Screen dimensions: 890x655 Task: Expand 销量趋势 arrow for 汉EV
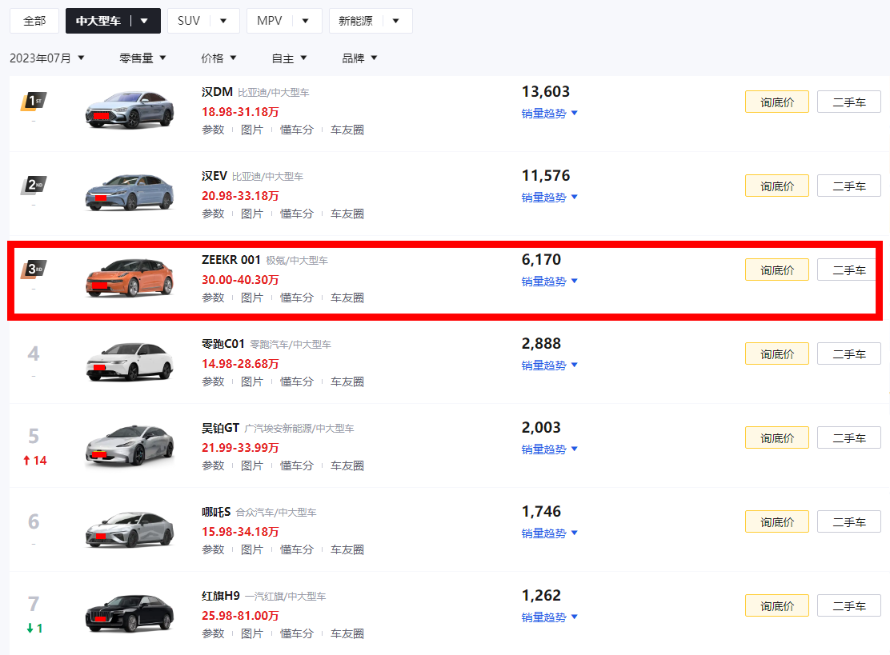click(574, 197)
